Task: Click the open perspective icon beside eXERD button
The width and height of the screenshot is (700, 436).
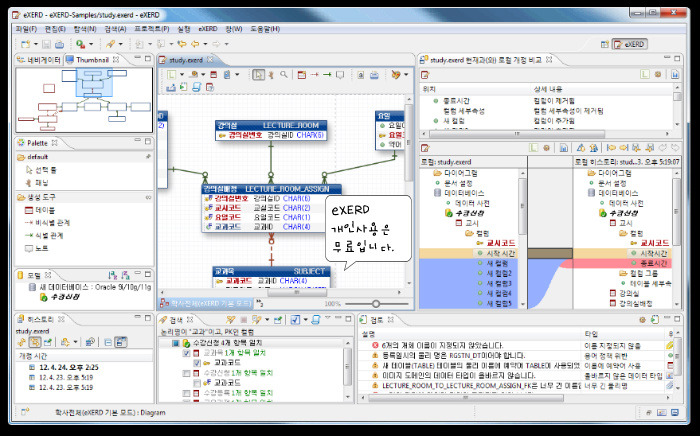Action: click(x=604, y=44)
